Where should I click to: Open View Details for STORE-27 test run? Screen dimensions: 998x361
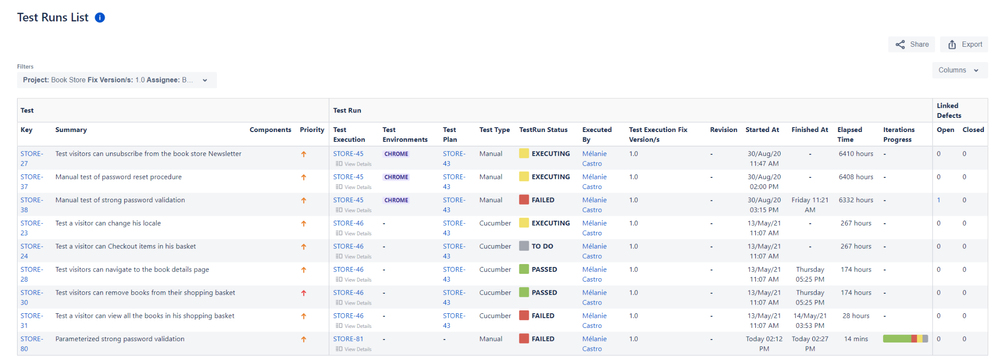coord(353,164)
